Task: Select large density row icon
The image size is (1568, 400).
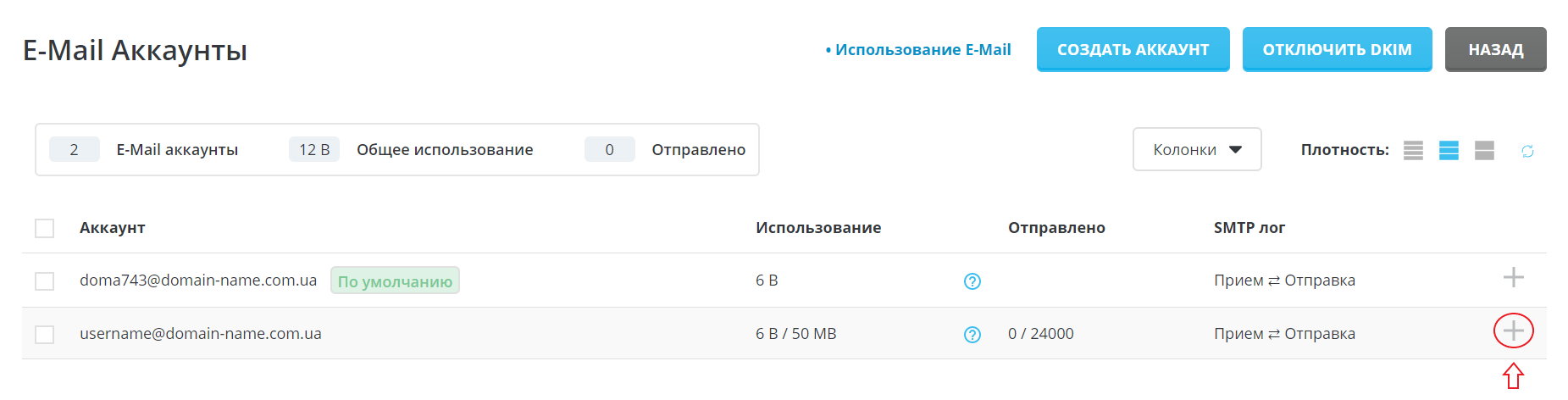Action: 1484,151
